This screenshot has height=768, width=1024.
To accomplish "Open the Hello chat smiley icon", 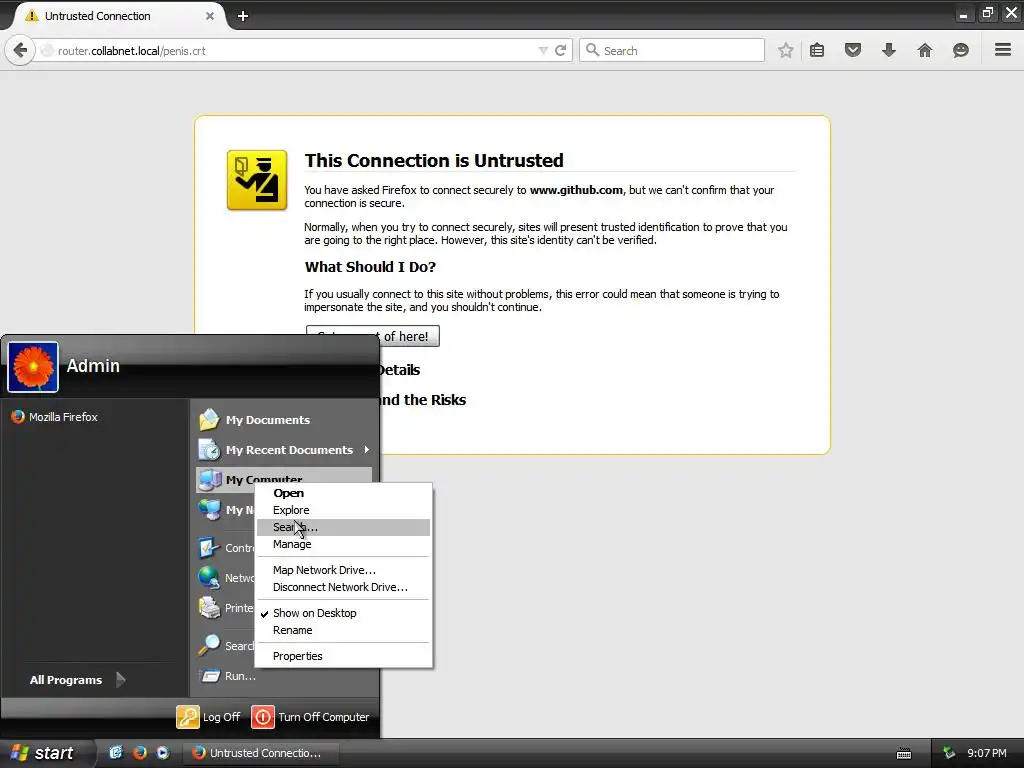I will [x=961, y=50].
